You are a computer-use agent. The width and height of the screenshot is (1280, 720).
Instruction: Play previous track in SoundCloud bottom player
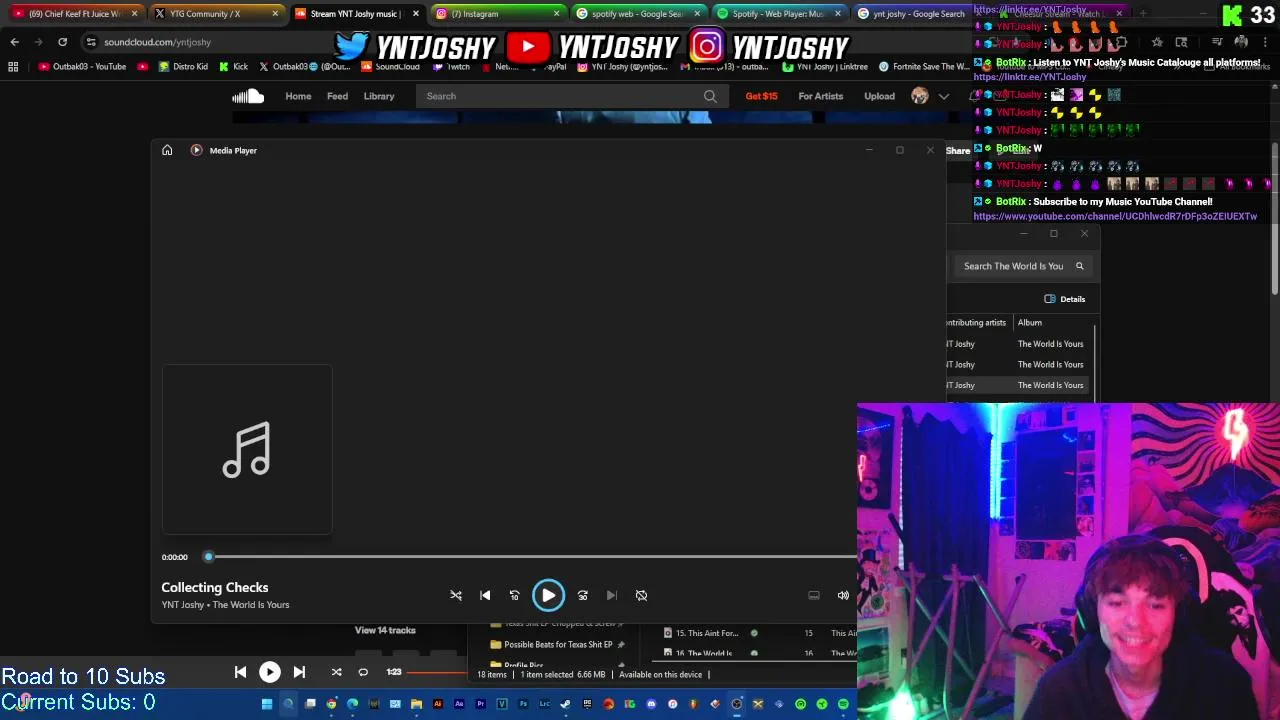pyautogui.click(x=240, y=672)
